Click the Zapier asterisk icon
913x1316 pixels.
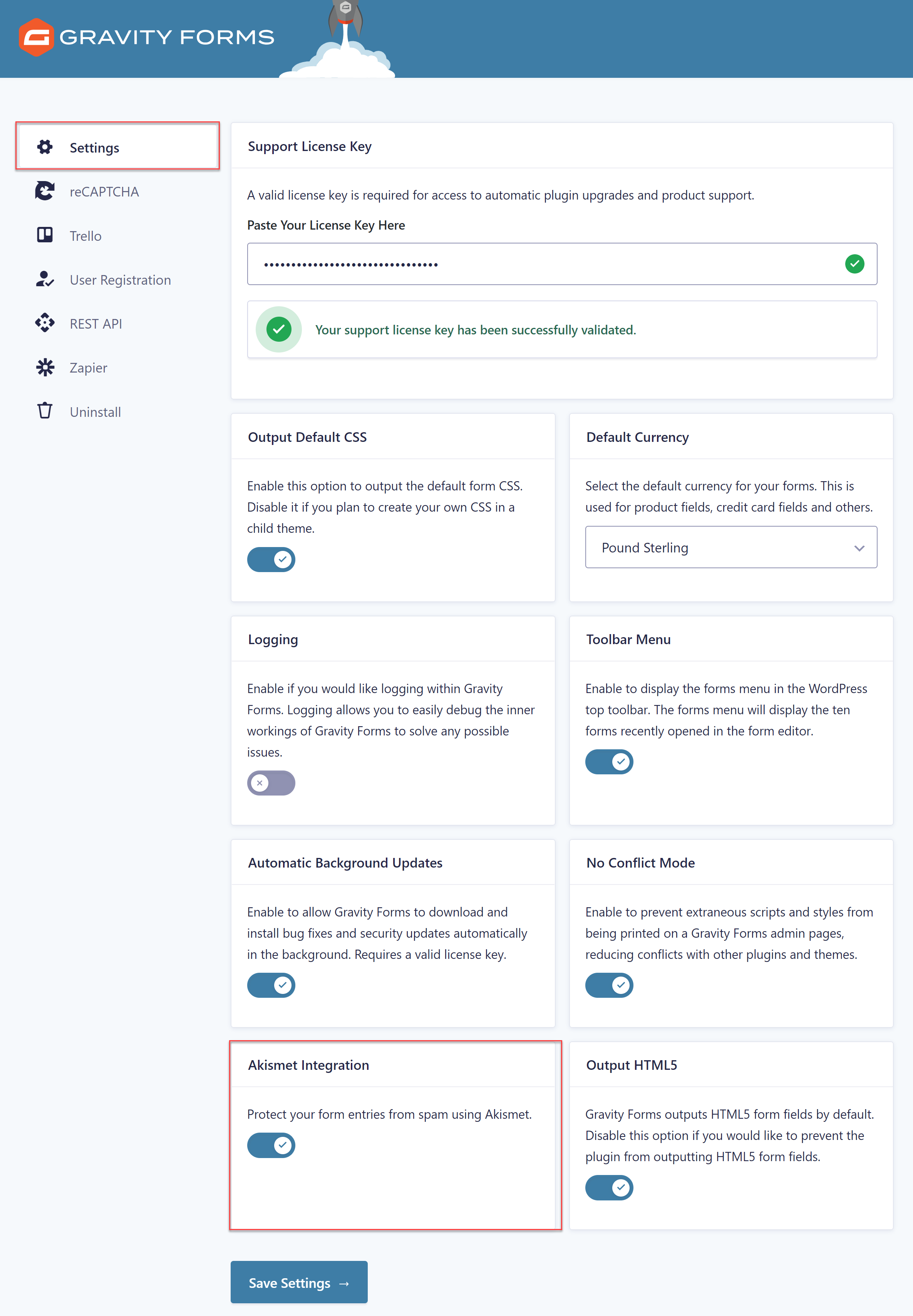tap(45, 368)
